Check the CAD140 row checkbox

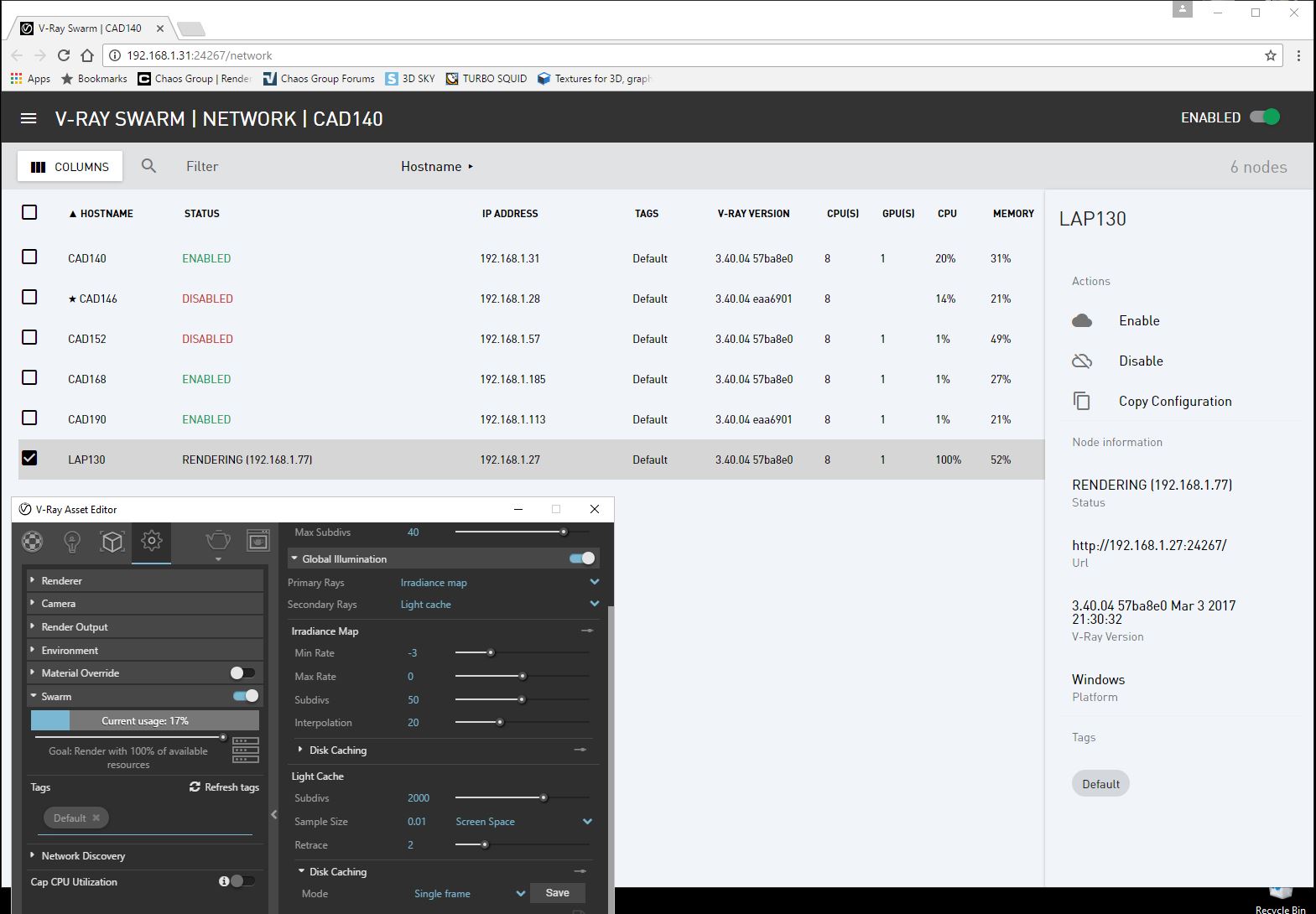pos(29,257)
